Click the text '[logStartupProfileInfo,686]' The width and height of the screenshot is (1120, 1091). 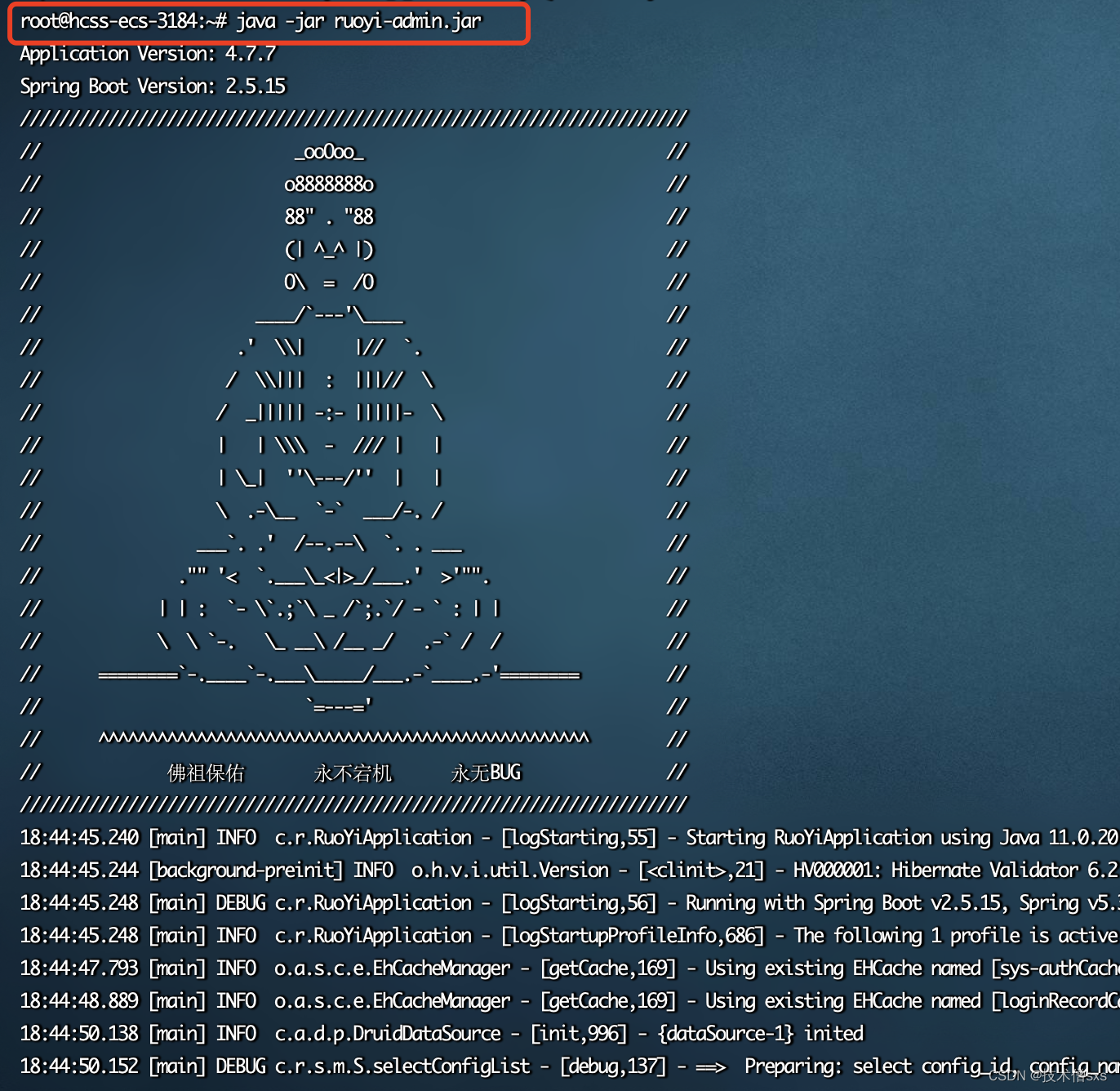coord(633,936)
